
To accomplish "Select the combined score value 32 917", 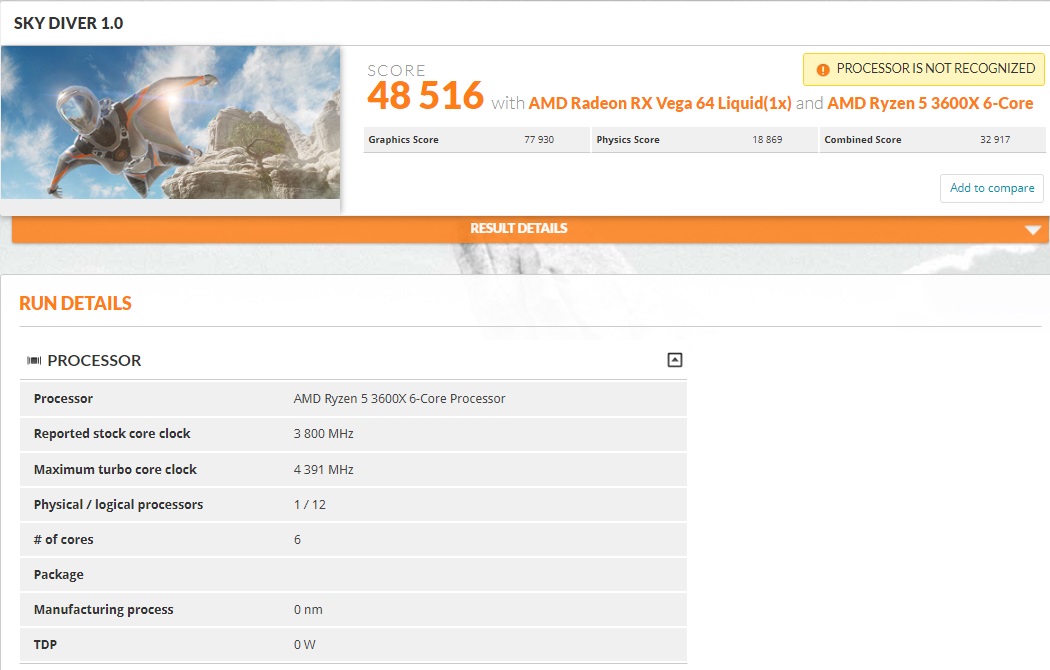I will pyautogui.click(x=994, y=140).
